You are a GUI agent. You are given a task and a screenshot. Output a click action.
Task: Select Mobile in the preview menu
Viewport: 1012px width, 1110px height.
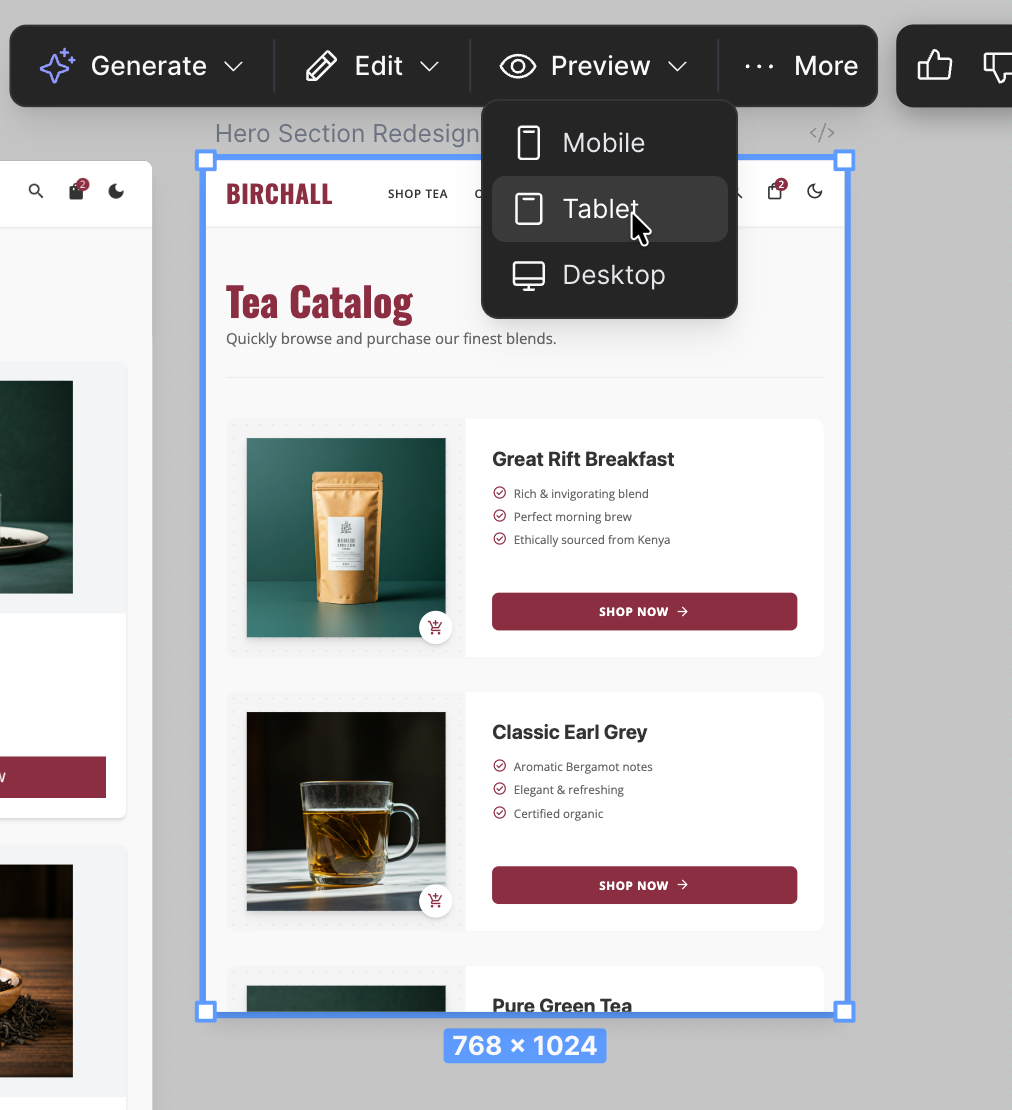609,143
